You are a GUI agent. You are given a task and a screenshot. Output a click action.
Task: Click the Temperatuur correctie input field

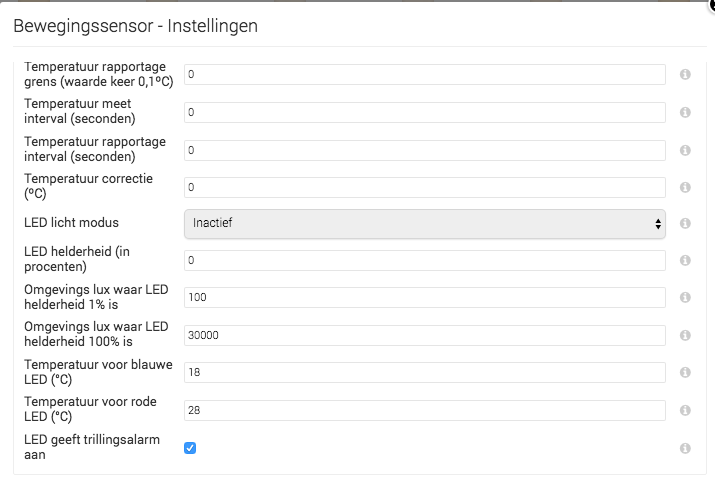[424, 187]
